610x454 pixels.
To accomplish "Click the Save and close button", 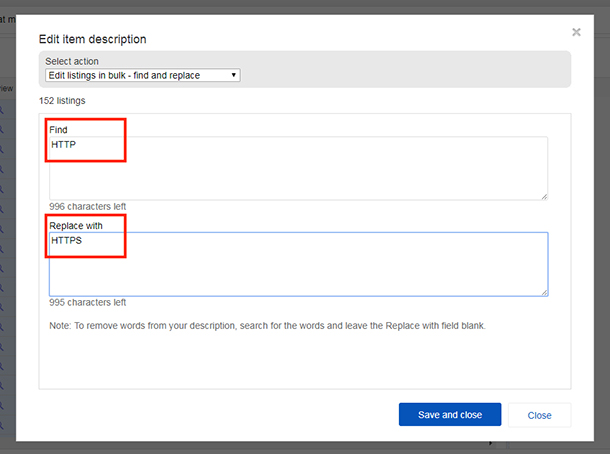I will pyautogui.click(x=450, y=415).
